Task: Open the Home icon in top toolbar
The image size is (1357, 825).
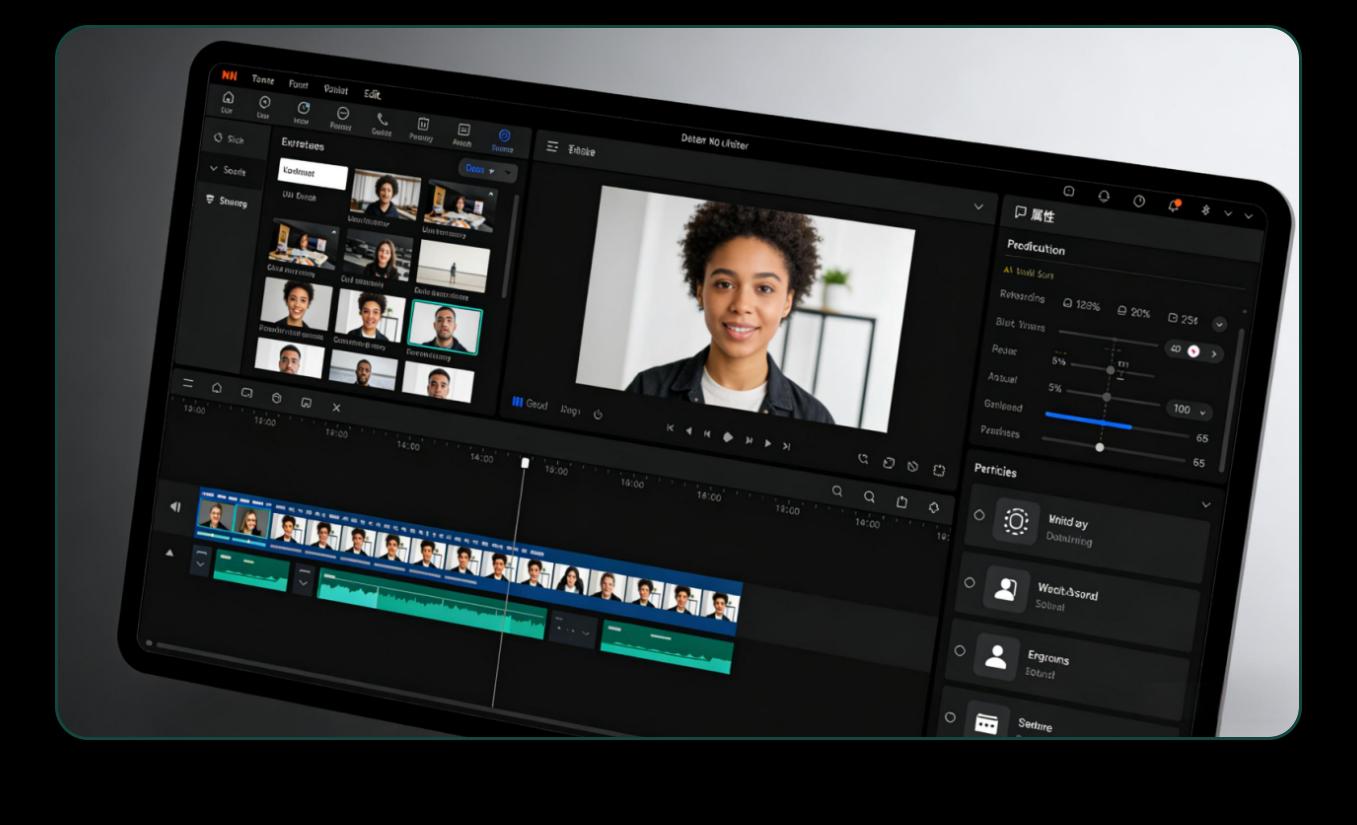Action: pyautogui.click(x=228, y=97)
